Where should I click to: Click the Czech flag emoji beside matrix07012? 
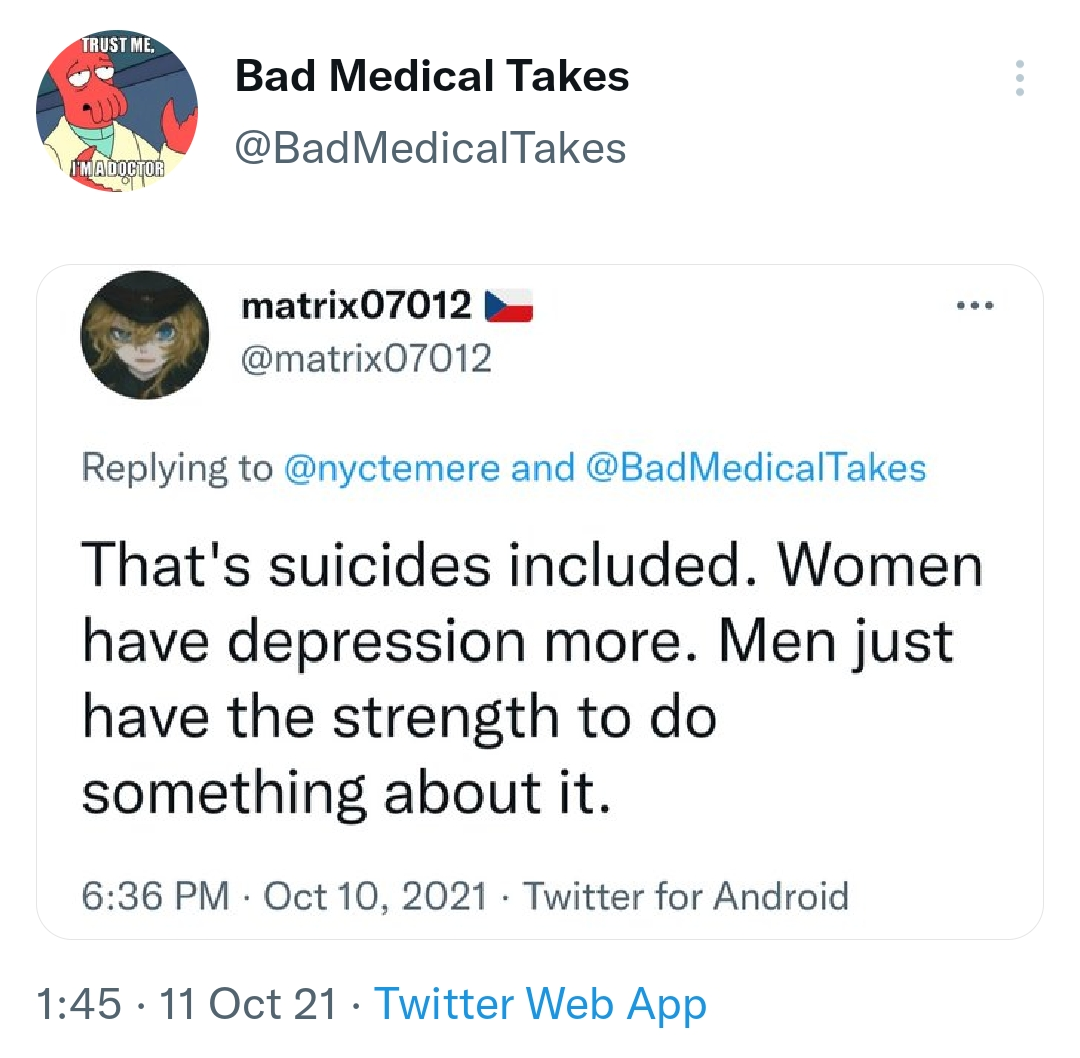click(x=509, y=306)
